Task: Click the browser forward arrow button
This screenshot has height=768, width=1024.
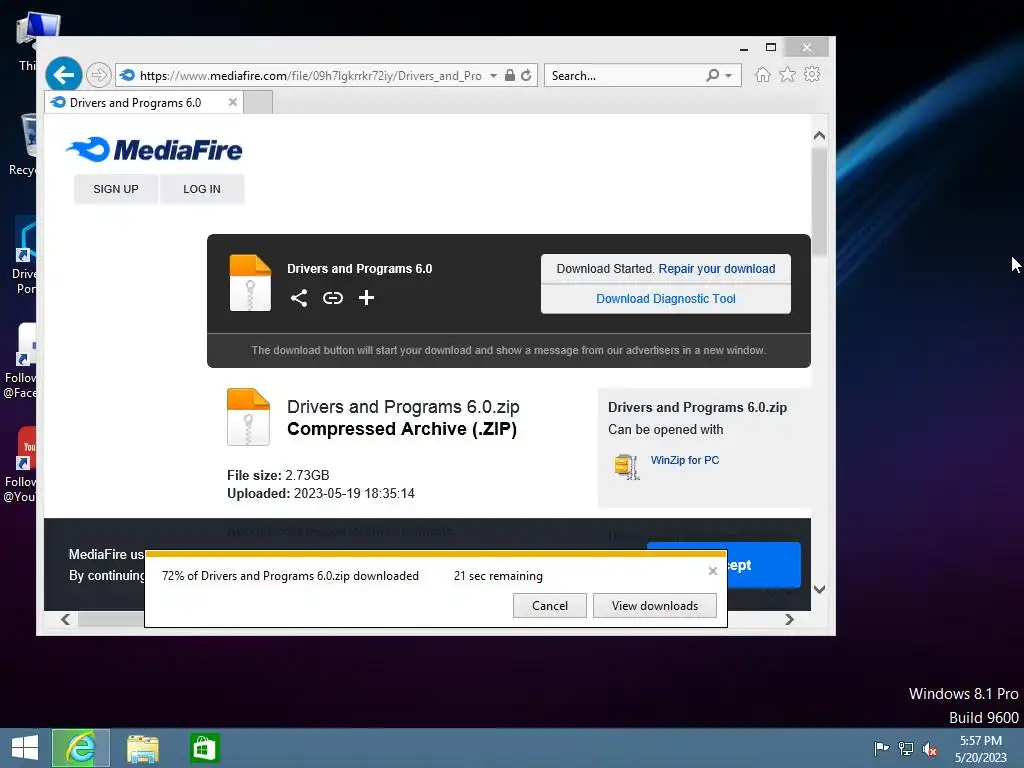Action: click(99, 75)
